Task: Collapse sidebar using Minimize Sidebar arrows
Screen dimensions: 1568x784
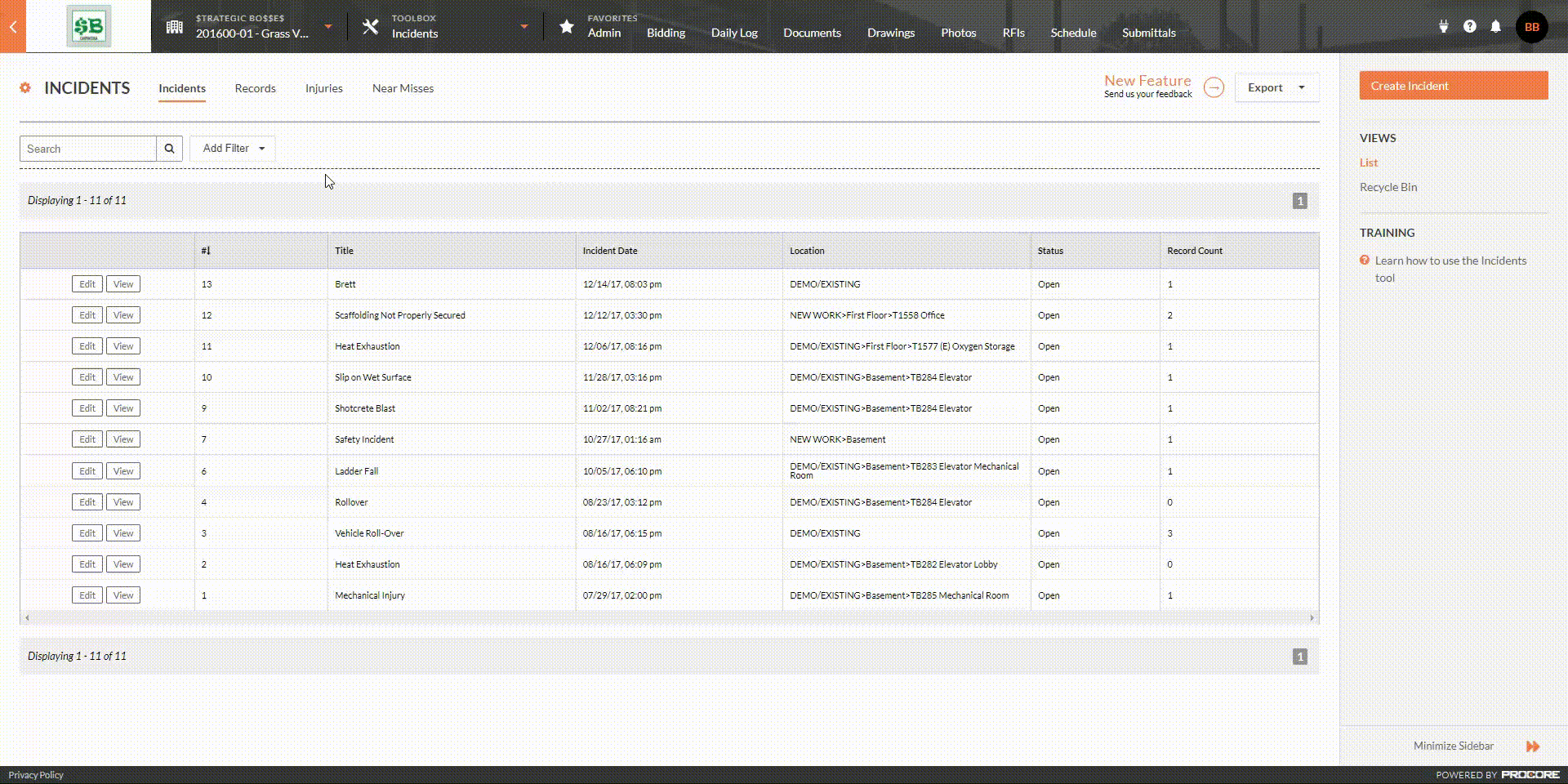Action: coord(1532,746)
